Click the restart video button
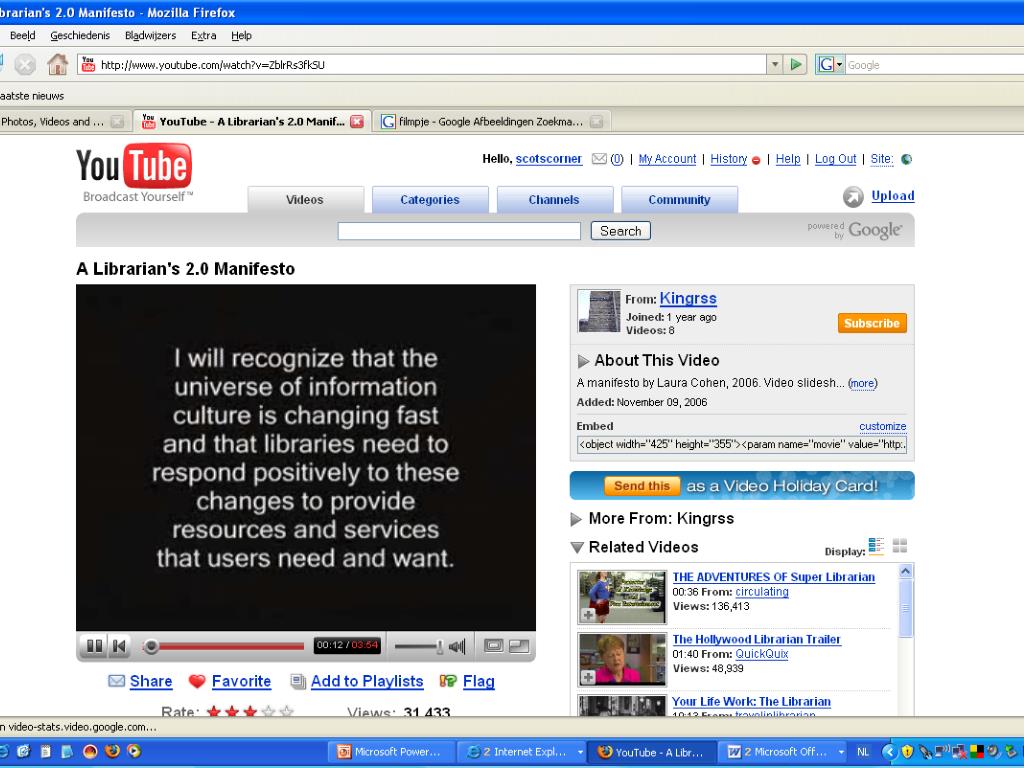 120,646
